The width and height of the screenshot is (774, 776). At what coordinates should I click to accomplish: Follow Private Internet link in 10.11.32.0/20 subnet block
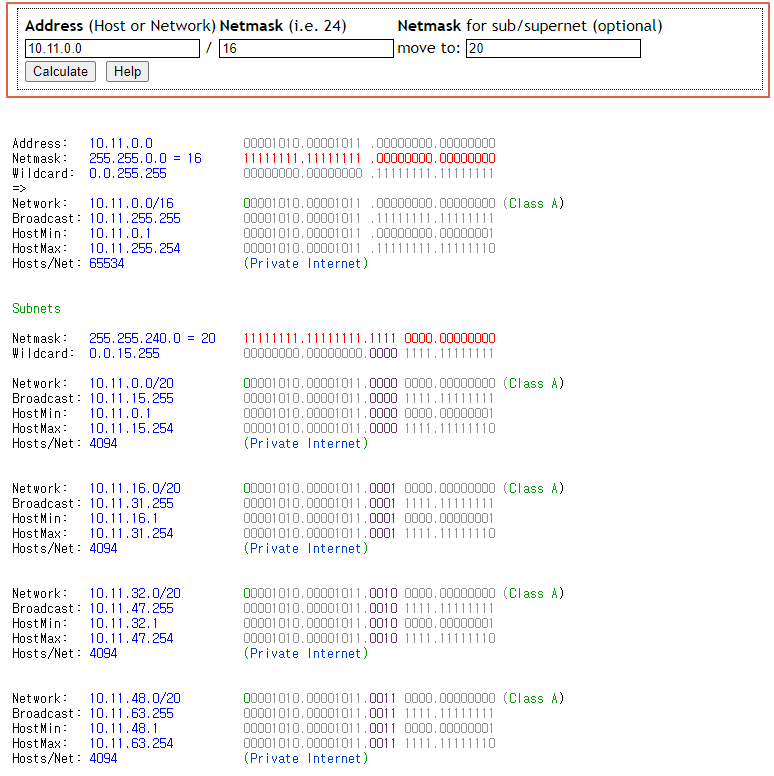click(306, 653)
